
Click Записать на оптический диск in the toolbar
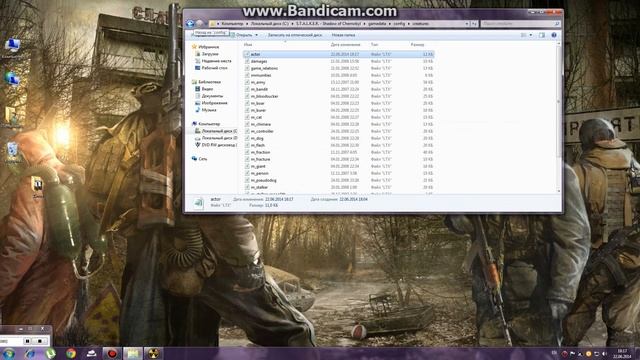(x=295, y=35)
